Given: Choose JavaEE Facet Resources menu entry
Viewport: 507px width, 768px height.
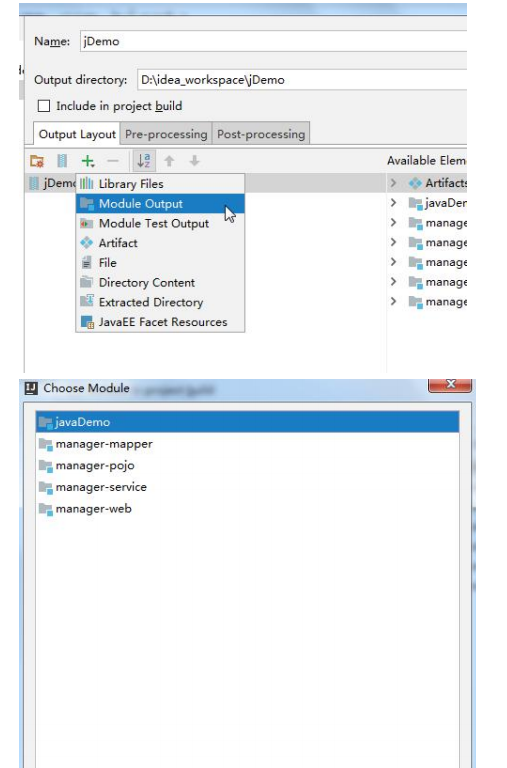Looking at the screenshot, I should point(160,322).
